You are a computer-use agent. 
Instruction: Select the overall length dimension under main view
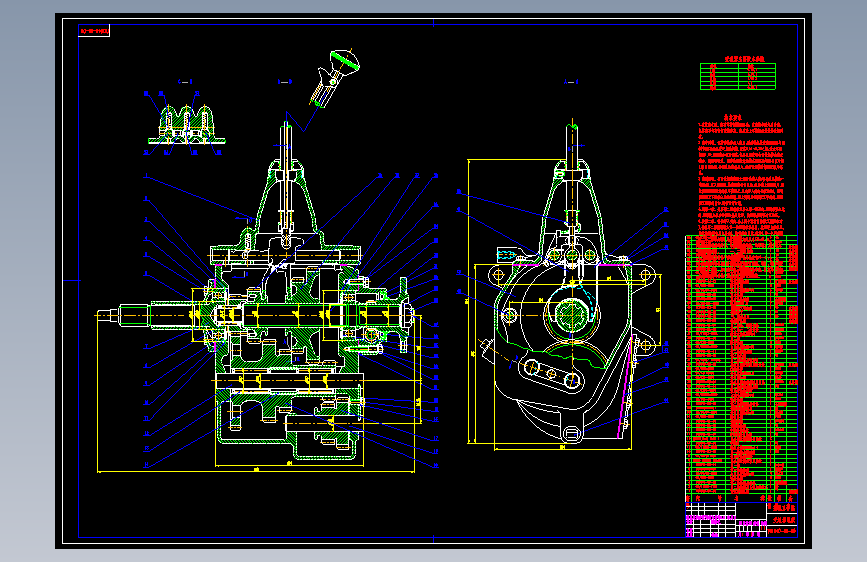[256, 471]
